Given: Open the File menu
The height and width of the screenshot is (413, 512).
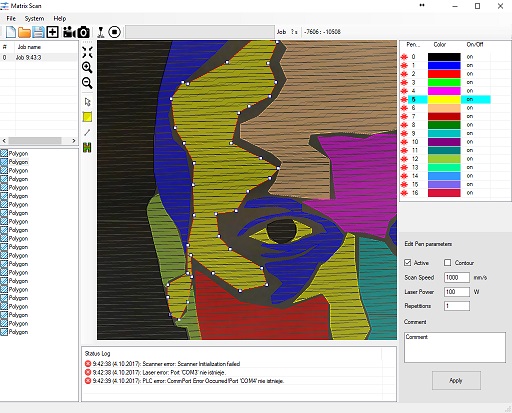Looking at the screenshot, I should point(11,18).
